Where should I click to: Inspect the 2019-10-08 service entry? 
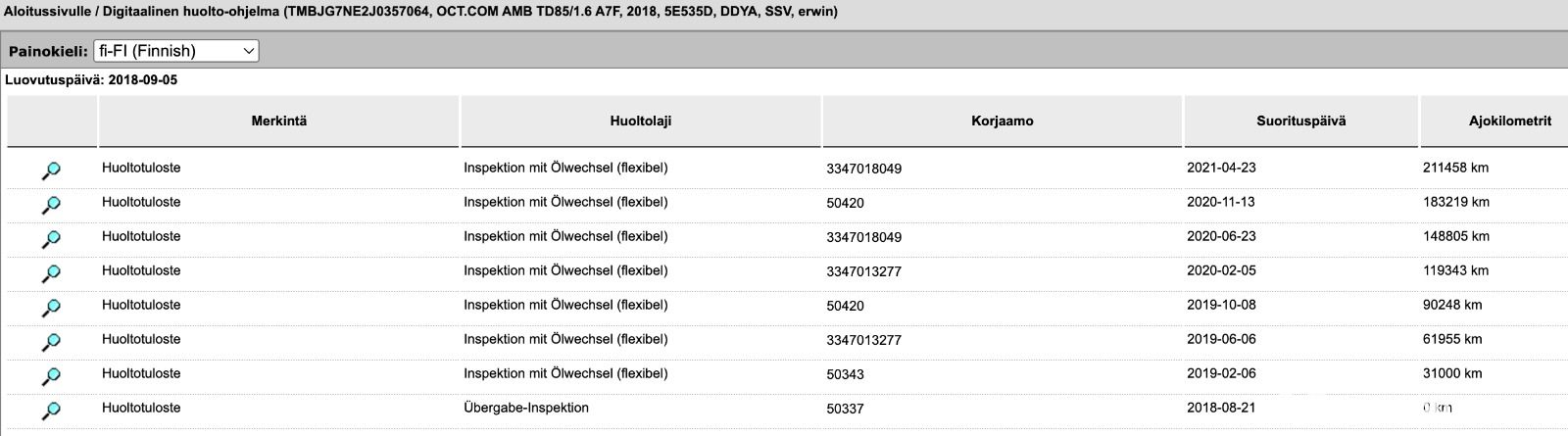tap(51, 308)
